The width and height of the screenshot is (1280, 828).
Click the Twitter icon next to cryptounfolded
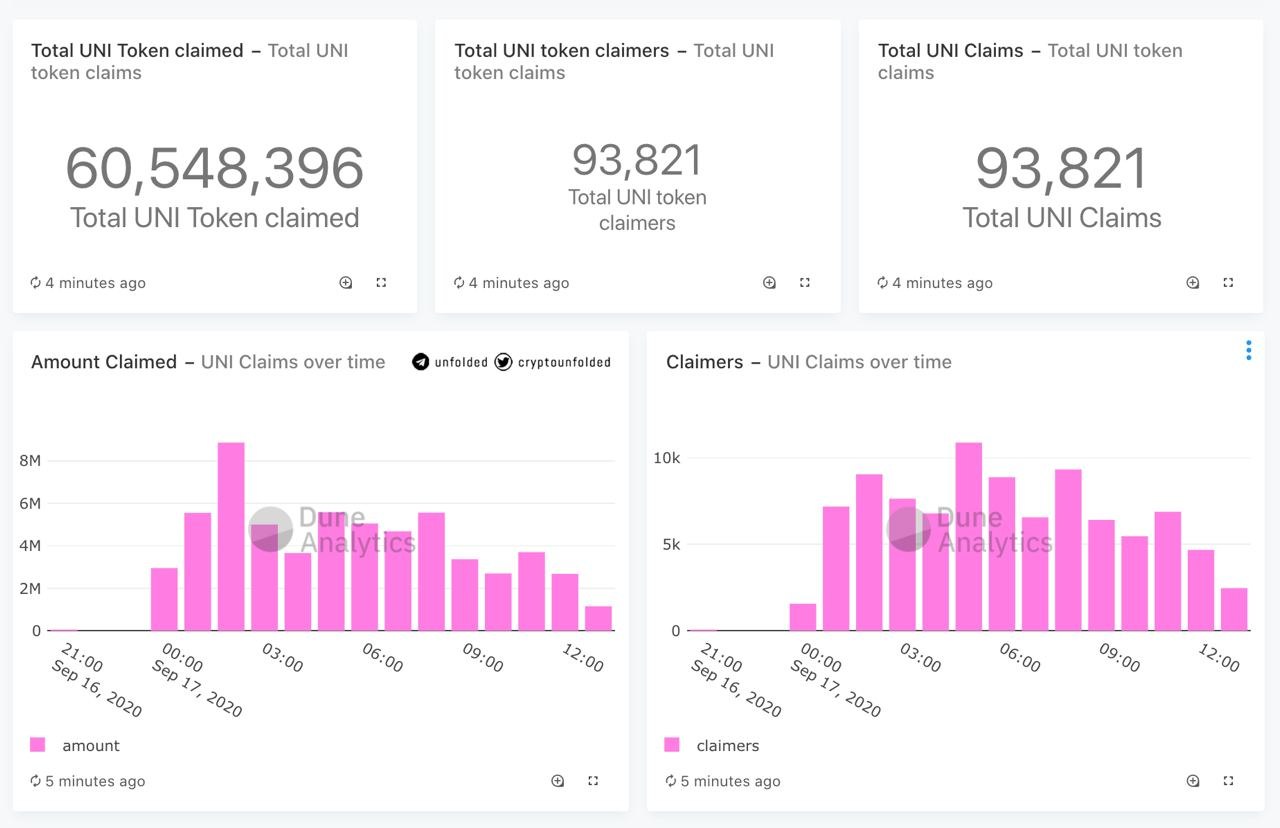503,362
